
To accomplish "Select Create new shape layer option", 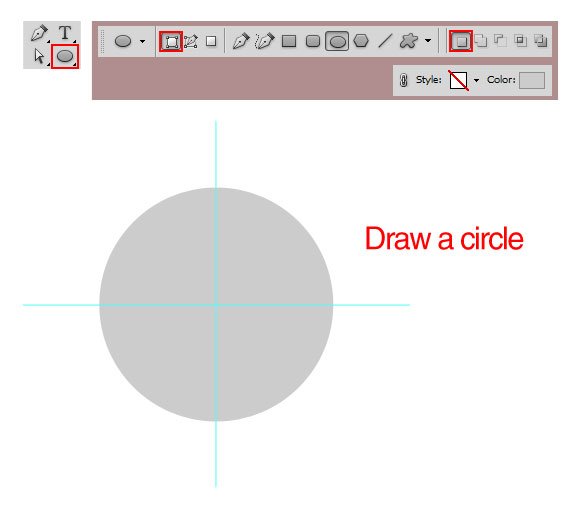I will (461, 41).
